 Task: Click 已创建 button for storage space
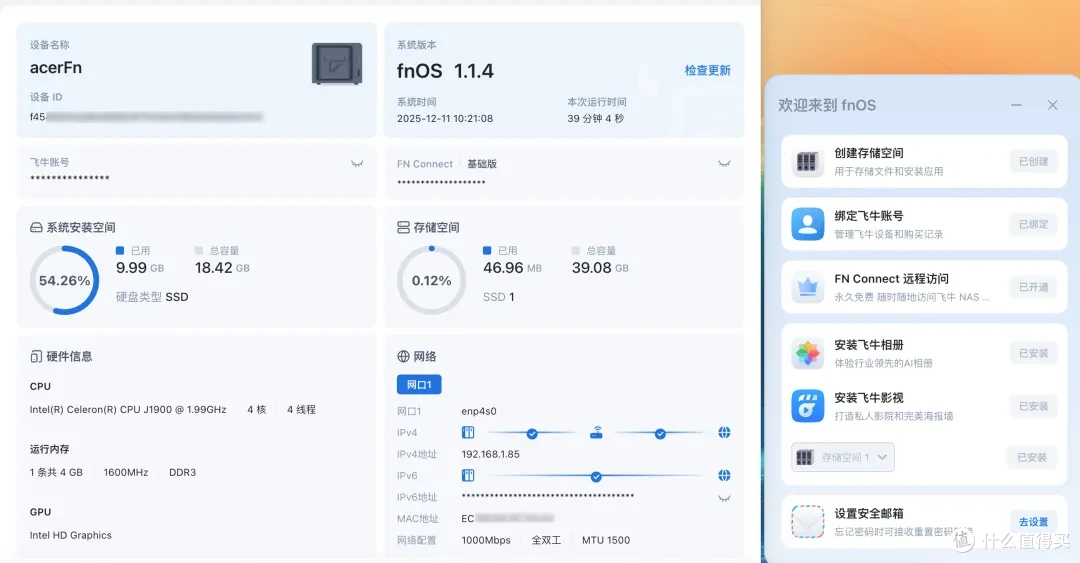coord(1033,161)
